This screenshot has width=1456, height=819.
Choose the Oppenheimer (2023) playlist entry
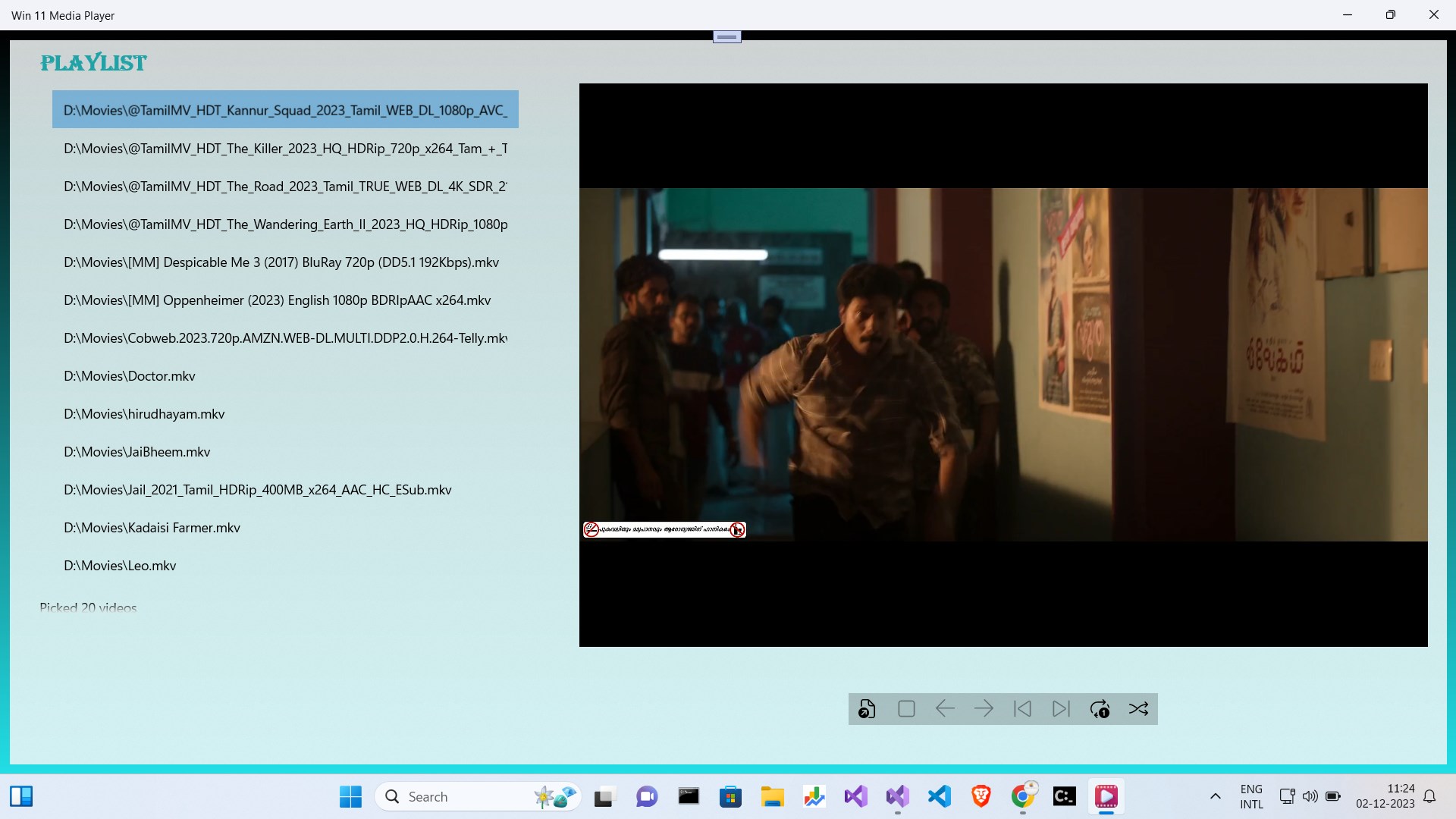tap(285, 300)
